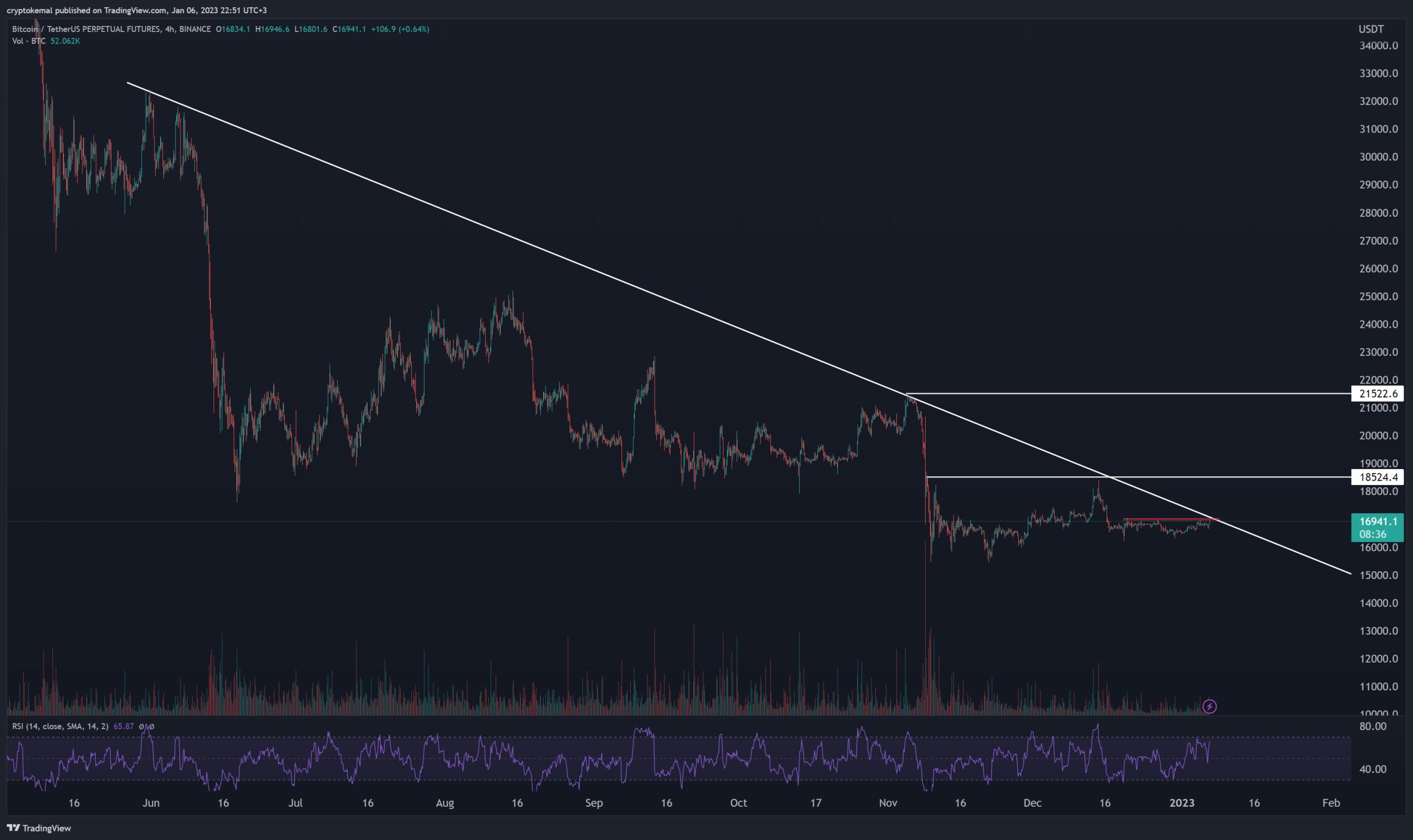Click the short red horizontal line near the current price
Screen dimensions: 1413x840
pyautogui.click(x=1166, y=519)
